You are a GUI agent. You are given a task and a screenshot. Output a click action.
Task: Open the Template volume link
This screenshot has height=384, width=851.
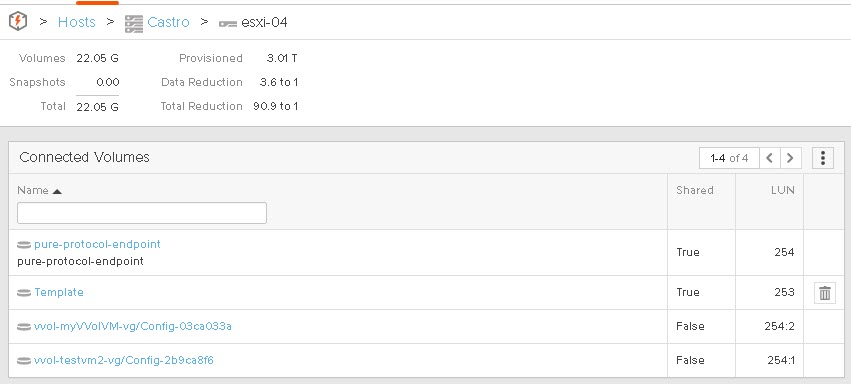click(59, 292)
